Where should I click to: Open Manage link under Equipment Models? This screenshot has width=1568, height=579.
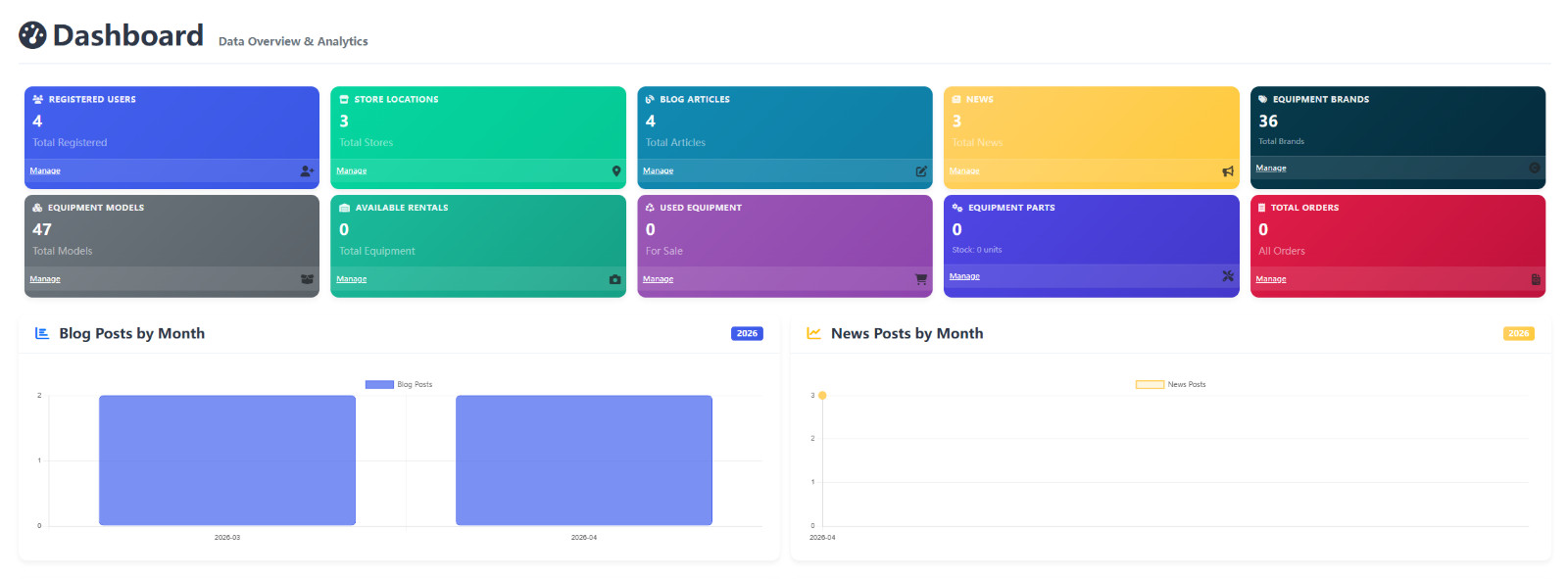[x=45, y=279]
